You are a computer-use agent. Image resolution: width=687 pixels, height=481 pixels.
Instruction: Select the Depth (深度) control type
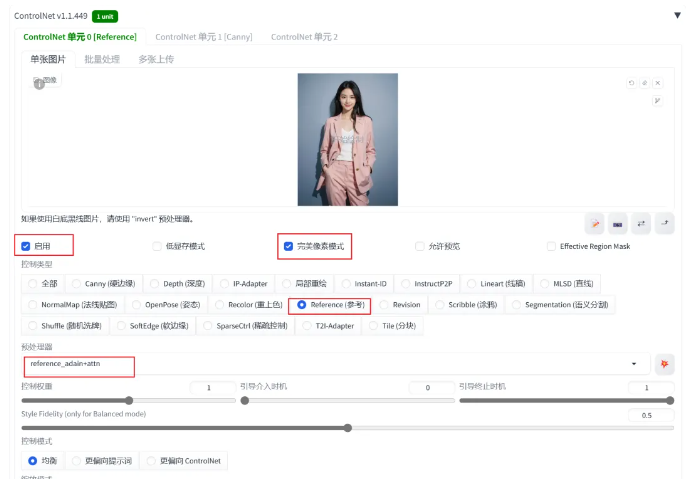[x=178, y=284]
